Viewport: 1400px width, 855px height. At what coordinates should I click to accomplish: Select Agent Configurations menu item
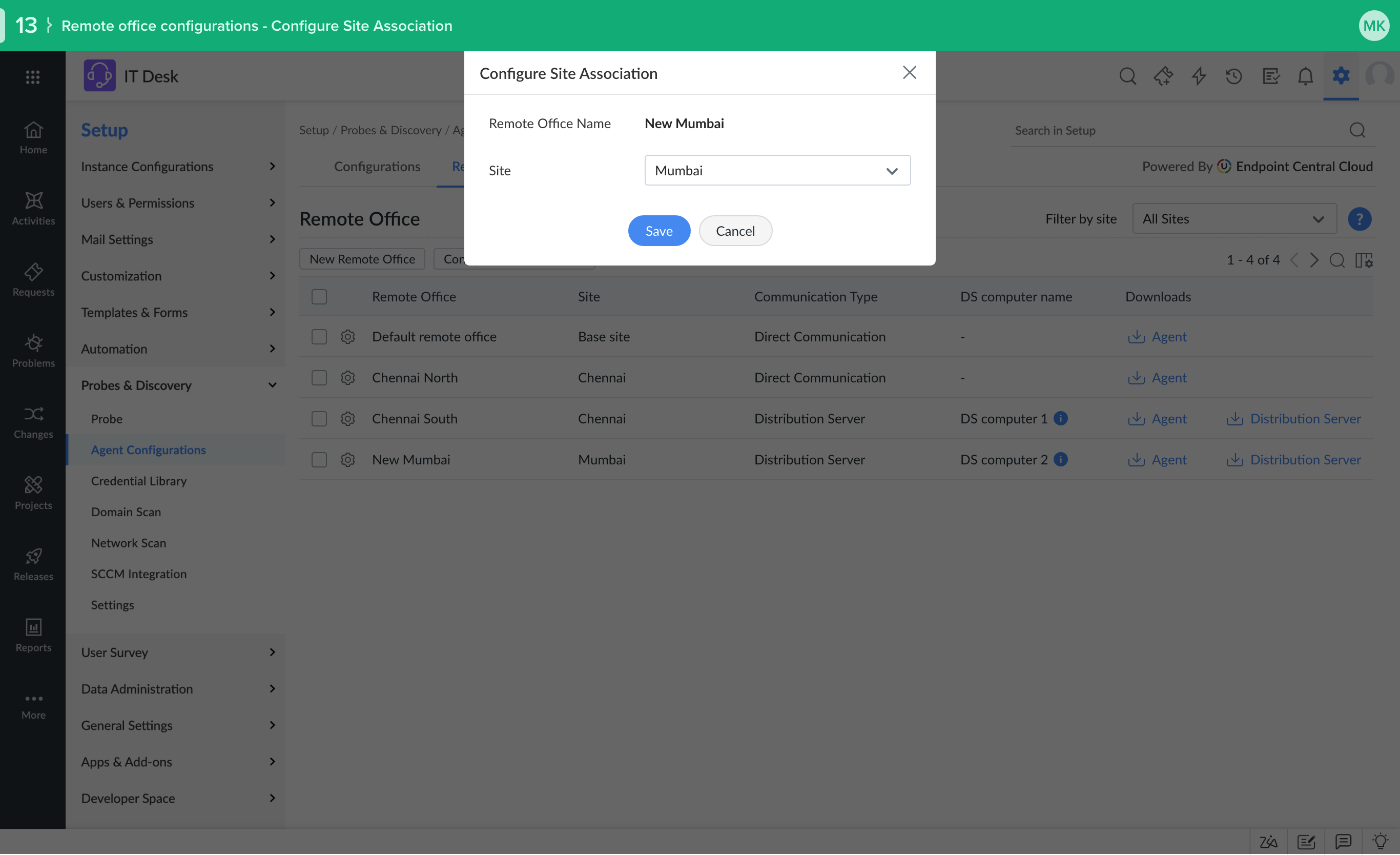click(x=176, y=450)
